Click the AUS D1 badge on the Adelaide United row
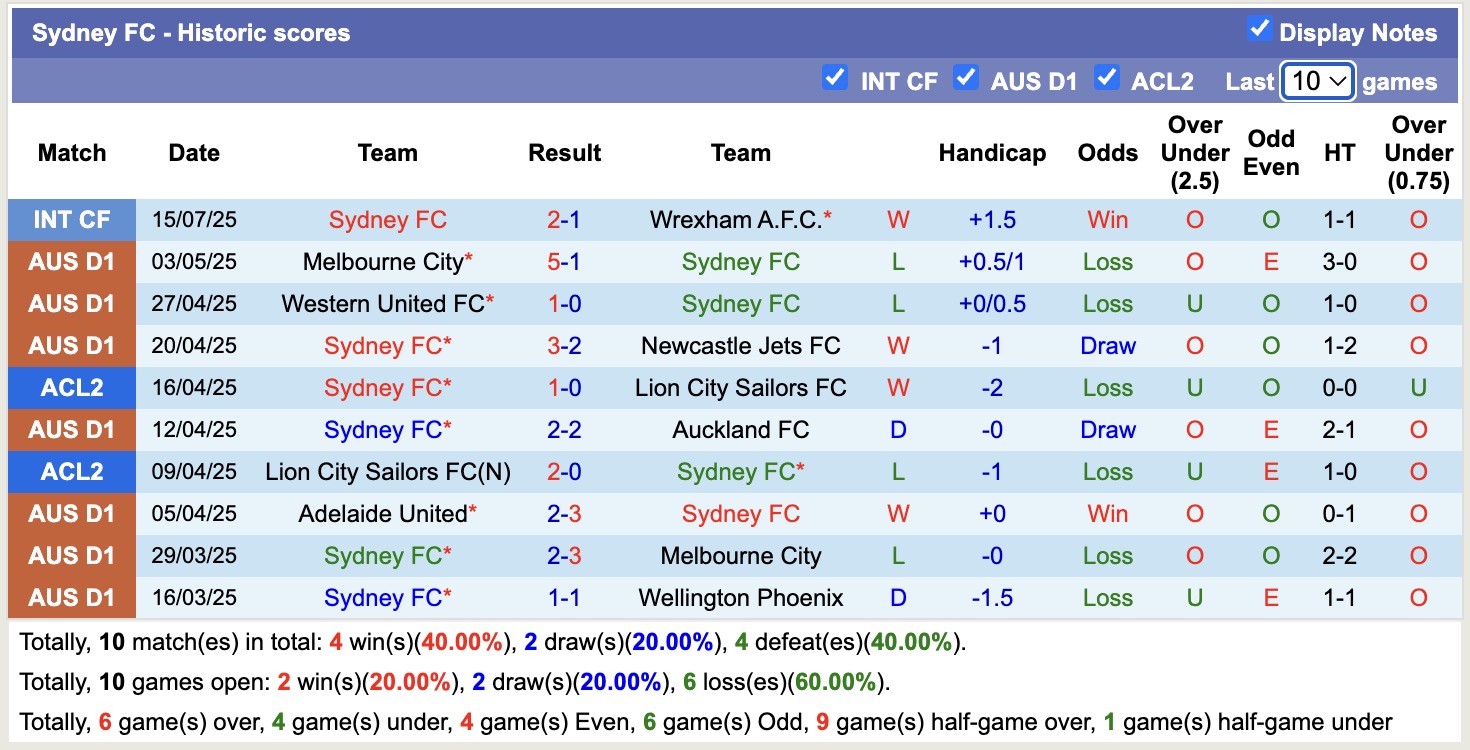Screen dimensions: 1470x750 click(70, 513)
